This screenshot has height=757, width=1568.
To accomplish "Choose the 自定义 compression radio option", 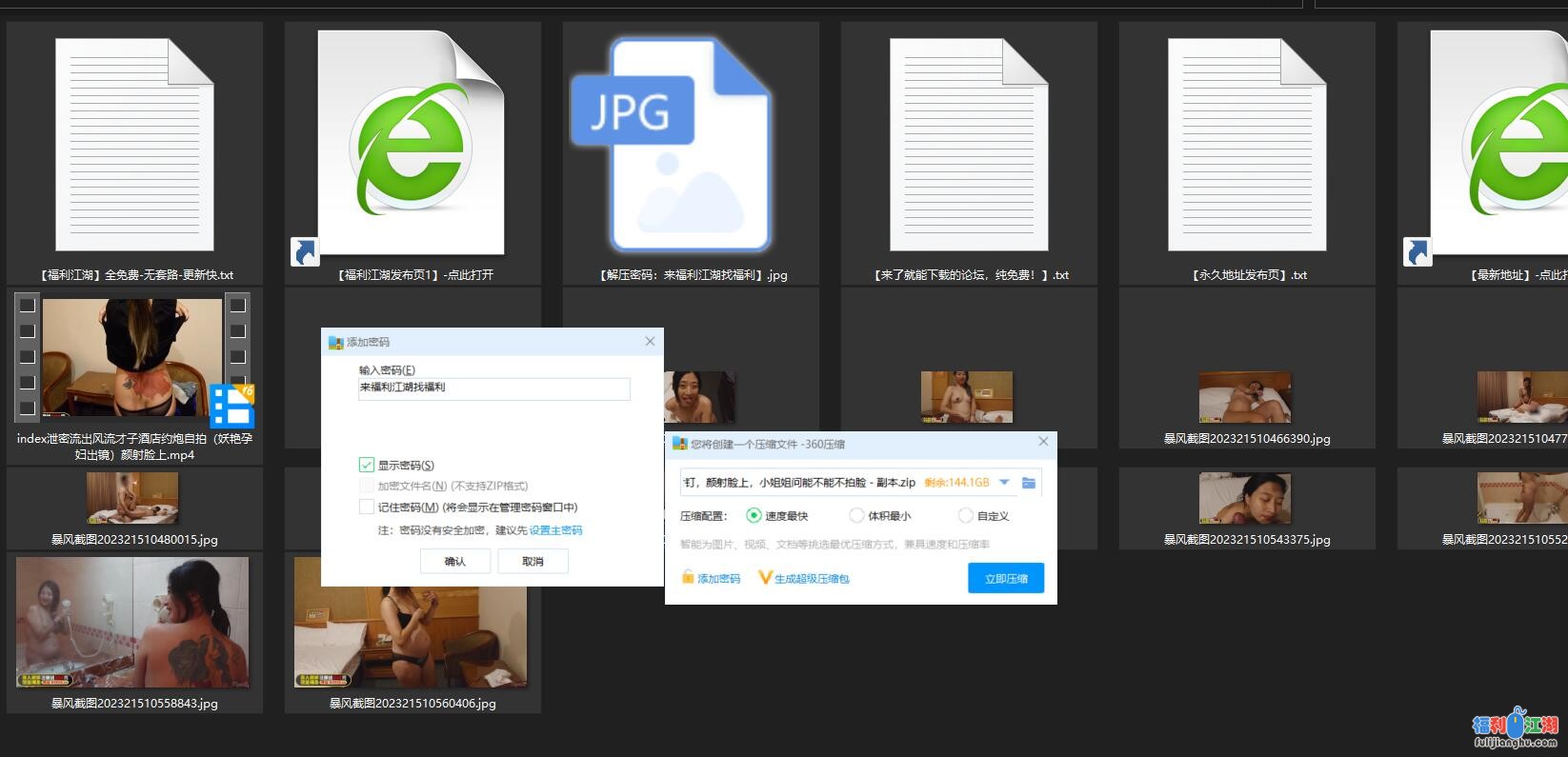I will [x=965, y=515].
